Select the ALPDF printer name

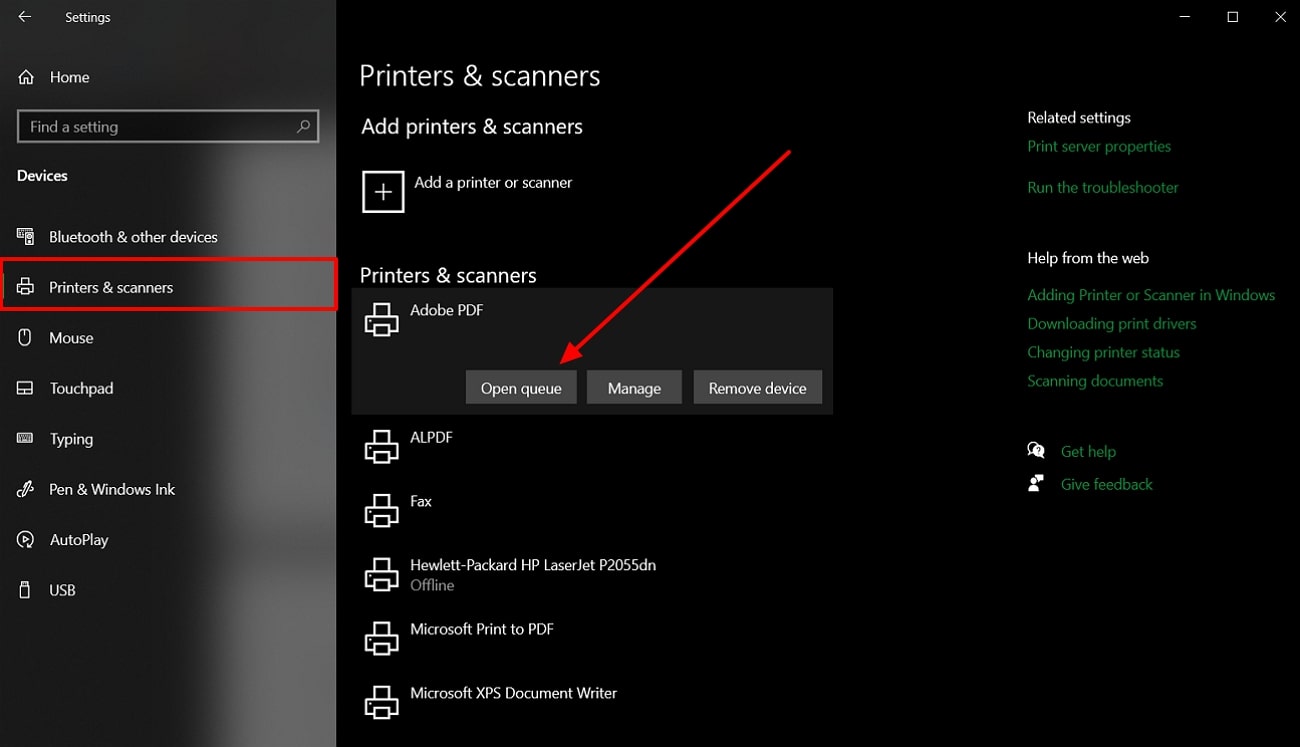pyautogui.click(x=431, y=437)
